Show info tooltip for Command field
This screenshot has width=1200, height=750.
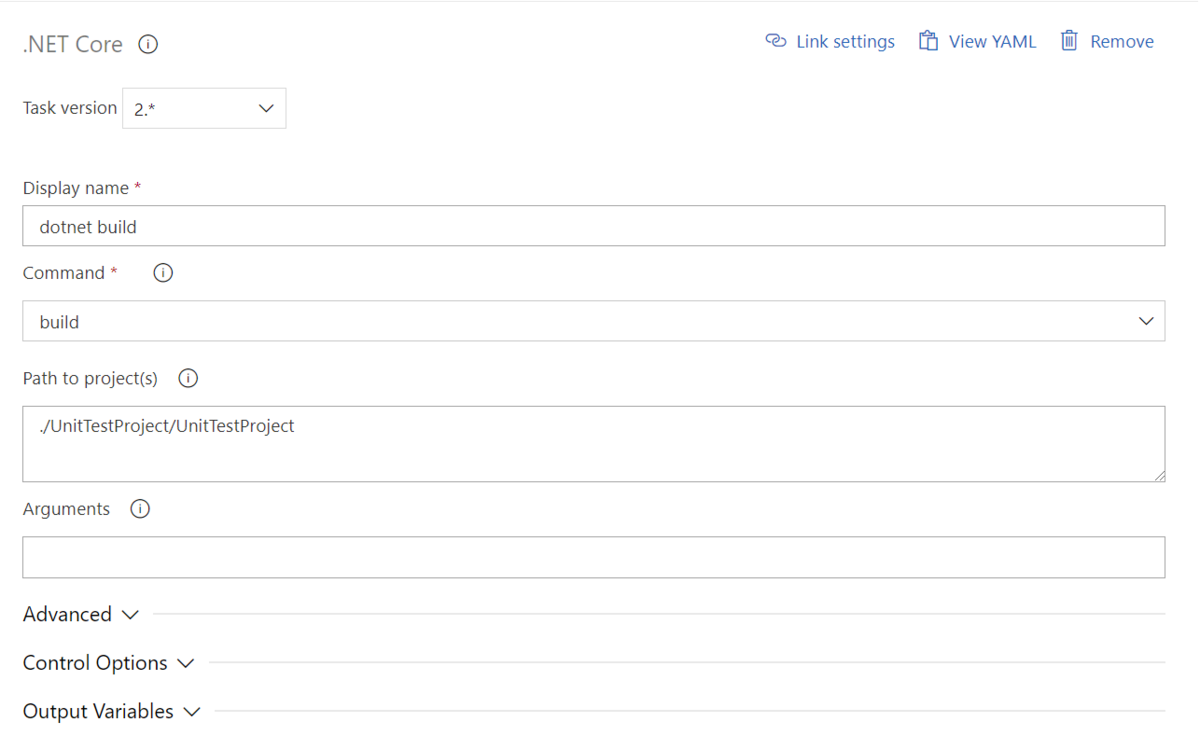[x=163, y=272]
